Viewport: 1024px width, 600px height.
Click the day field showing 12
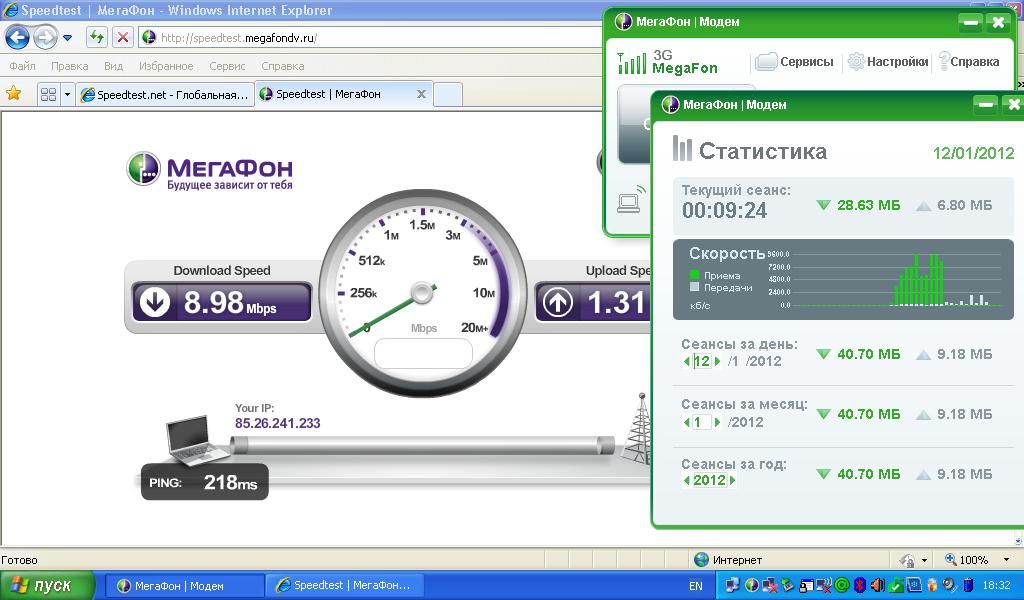[702, 361]
